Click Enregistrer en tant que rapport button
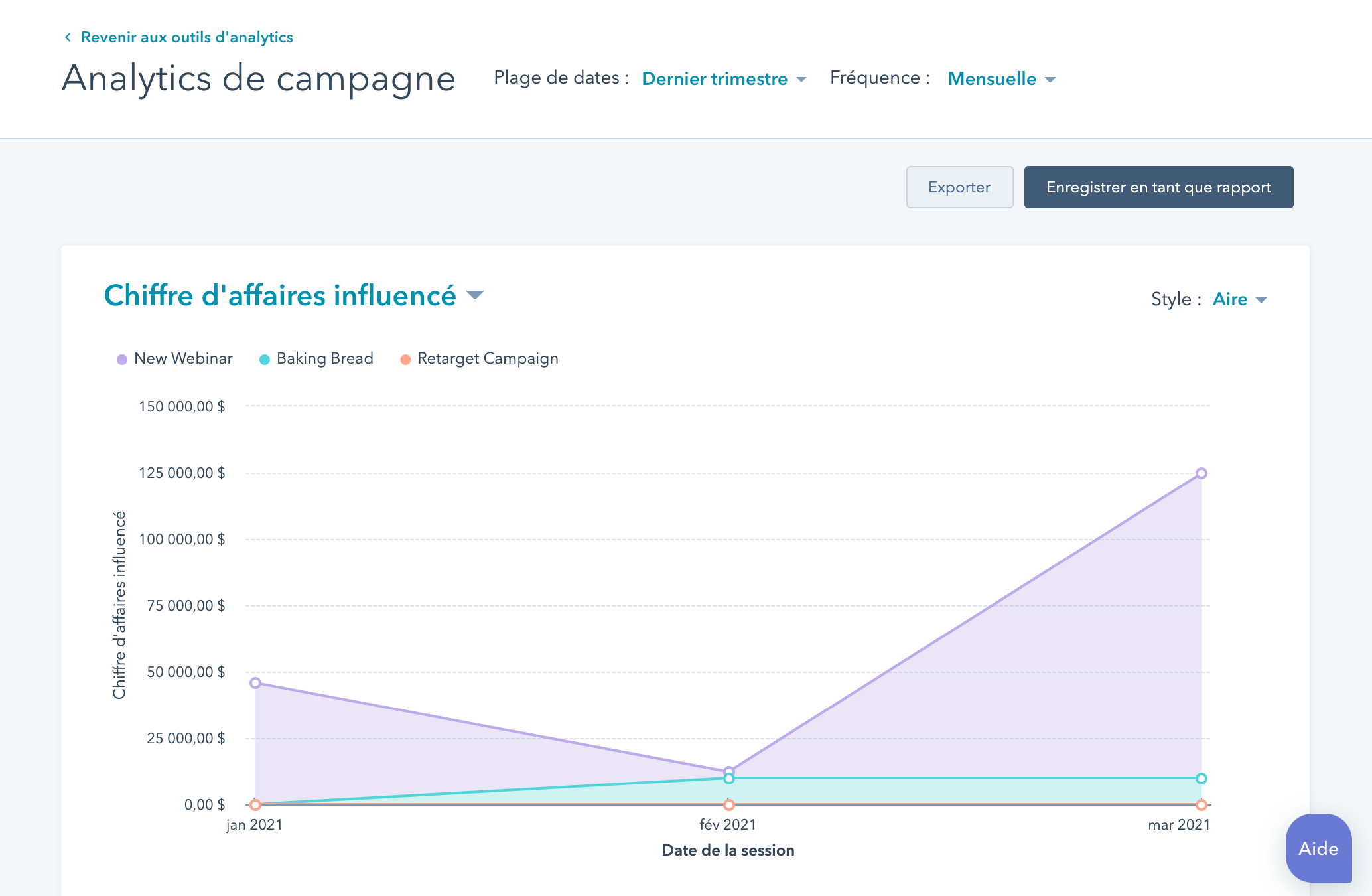This screenshot has height=896, width=1372. point(1158,187)
